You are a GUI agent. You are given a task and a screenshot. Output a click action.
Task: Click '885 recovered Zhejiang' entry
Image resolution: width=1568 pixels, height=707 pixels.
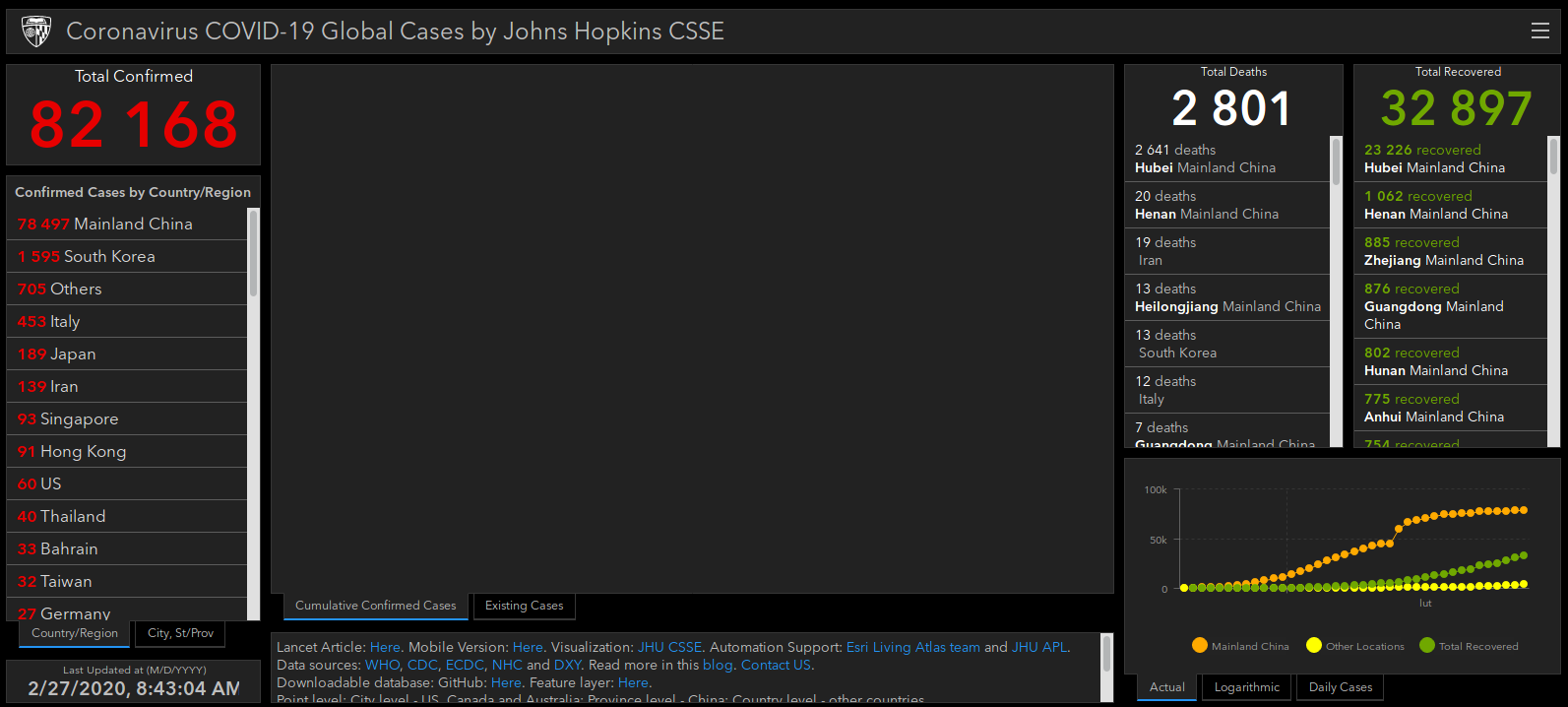point(1452,251)
